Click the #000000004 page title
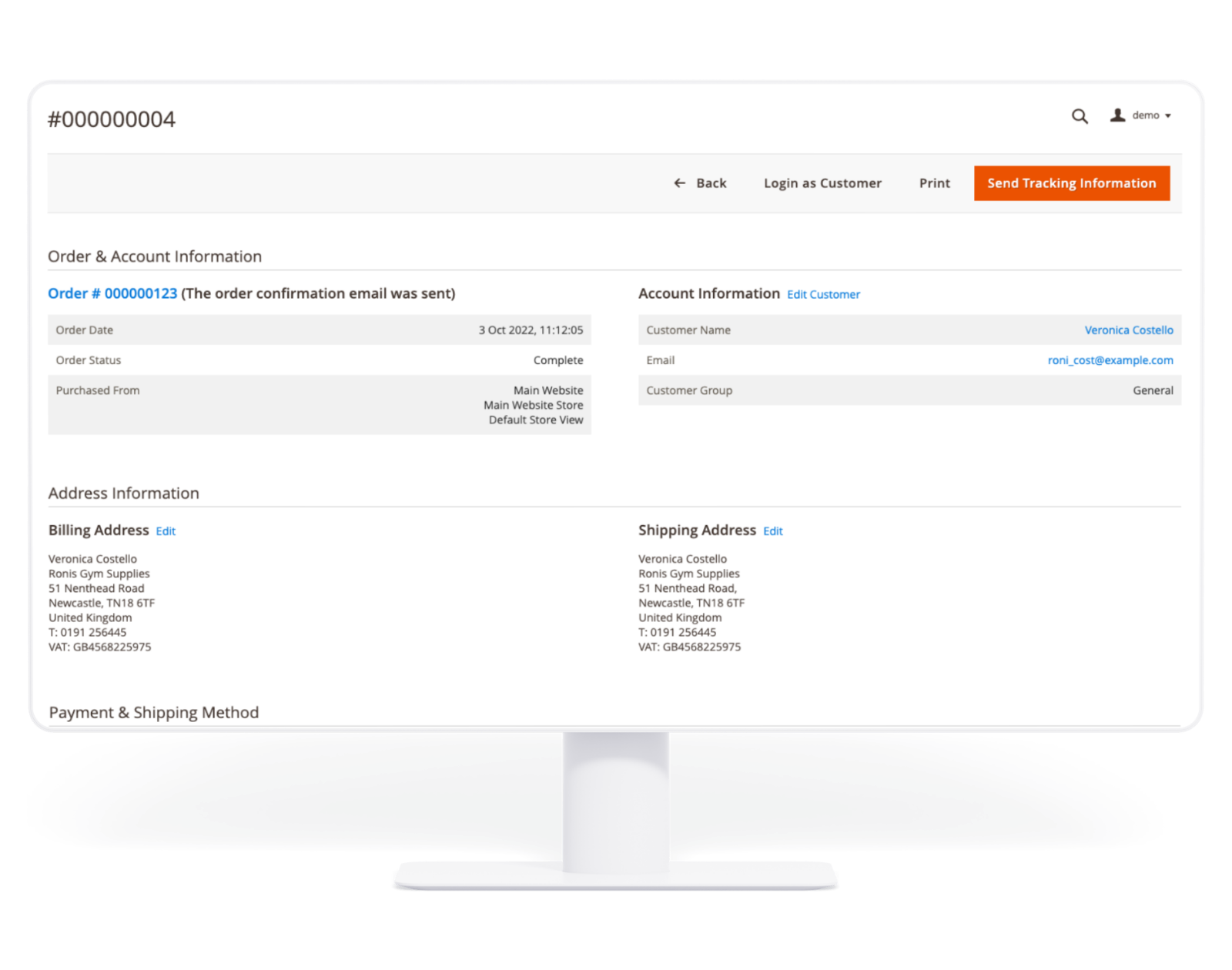The width and height of the screenshot is (1232, 970). tap(112, 119)
